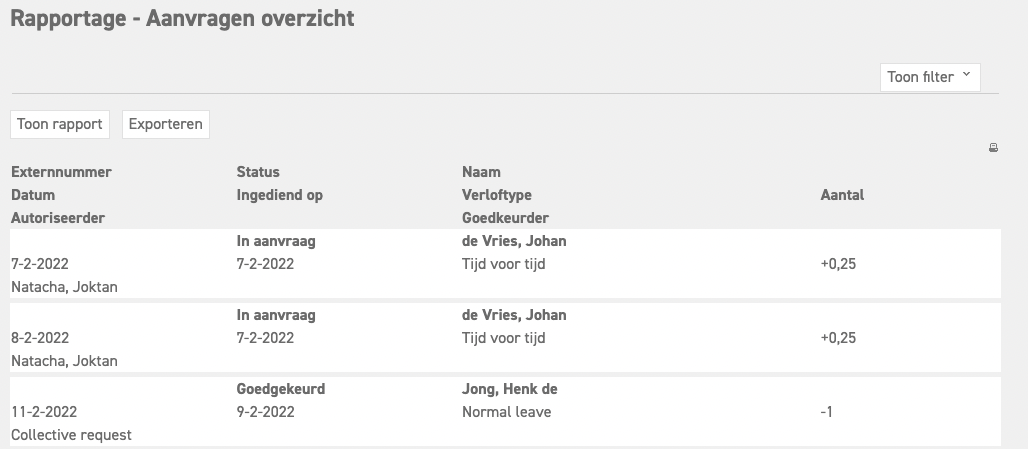Click the 11-2-2022 date cell
Viewport: 1028px width, 449px height.
(44, 412)
